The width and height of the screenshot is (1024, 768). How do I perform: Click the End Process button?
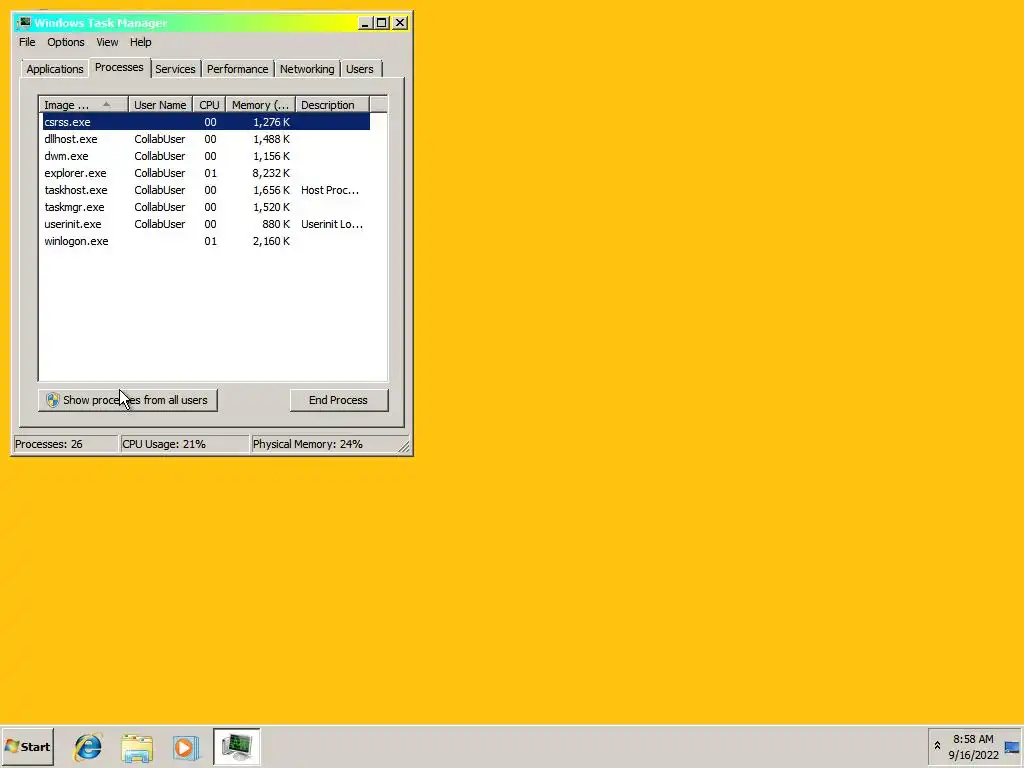[x=339, y=400]
